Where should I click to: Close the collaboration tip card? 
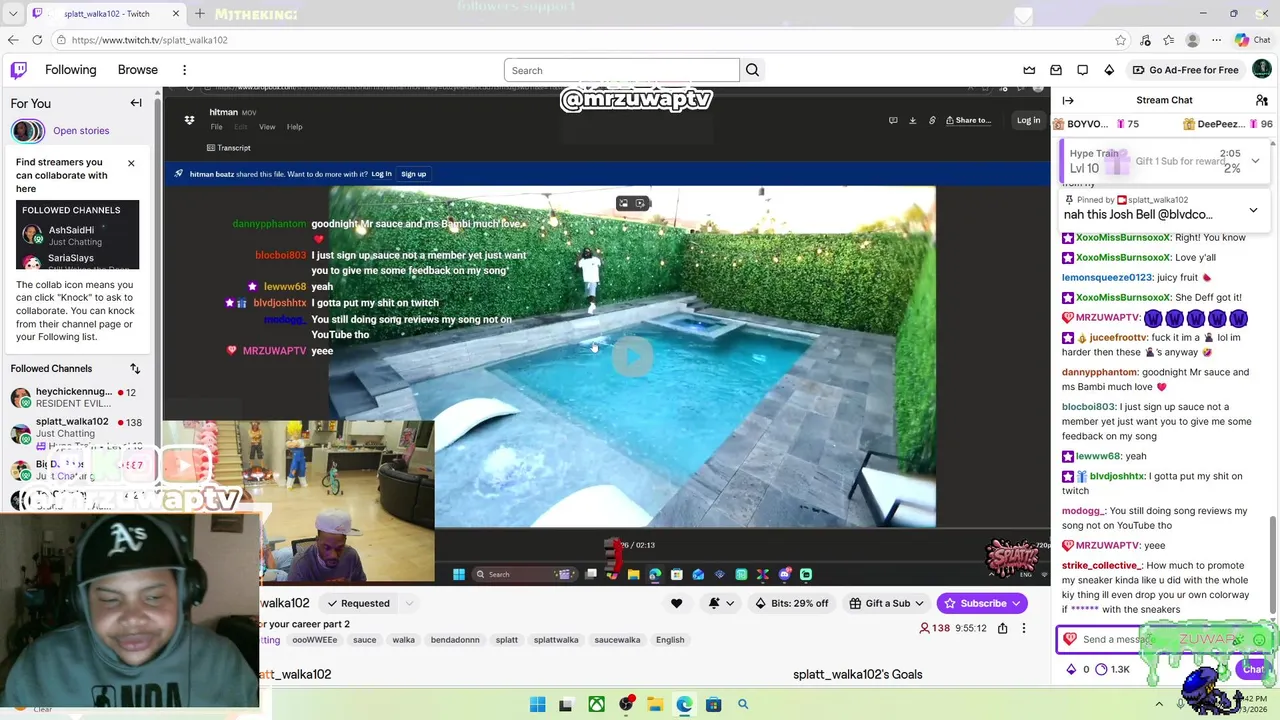[131, 162]
